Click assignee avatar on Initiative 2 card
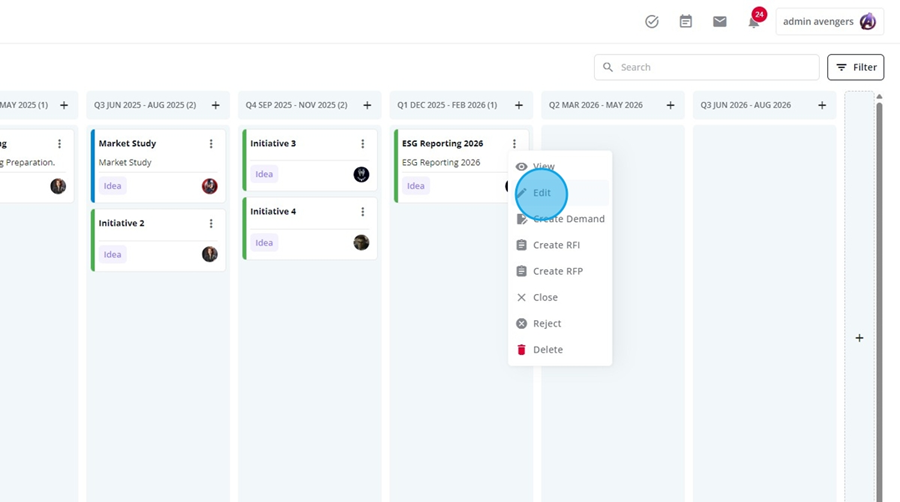900x502 pixels. (210, 254)
